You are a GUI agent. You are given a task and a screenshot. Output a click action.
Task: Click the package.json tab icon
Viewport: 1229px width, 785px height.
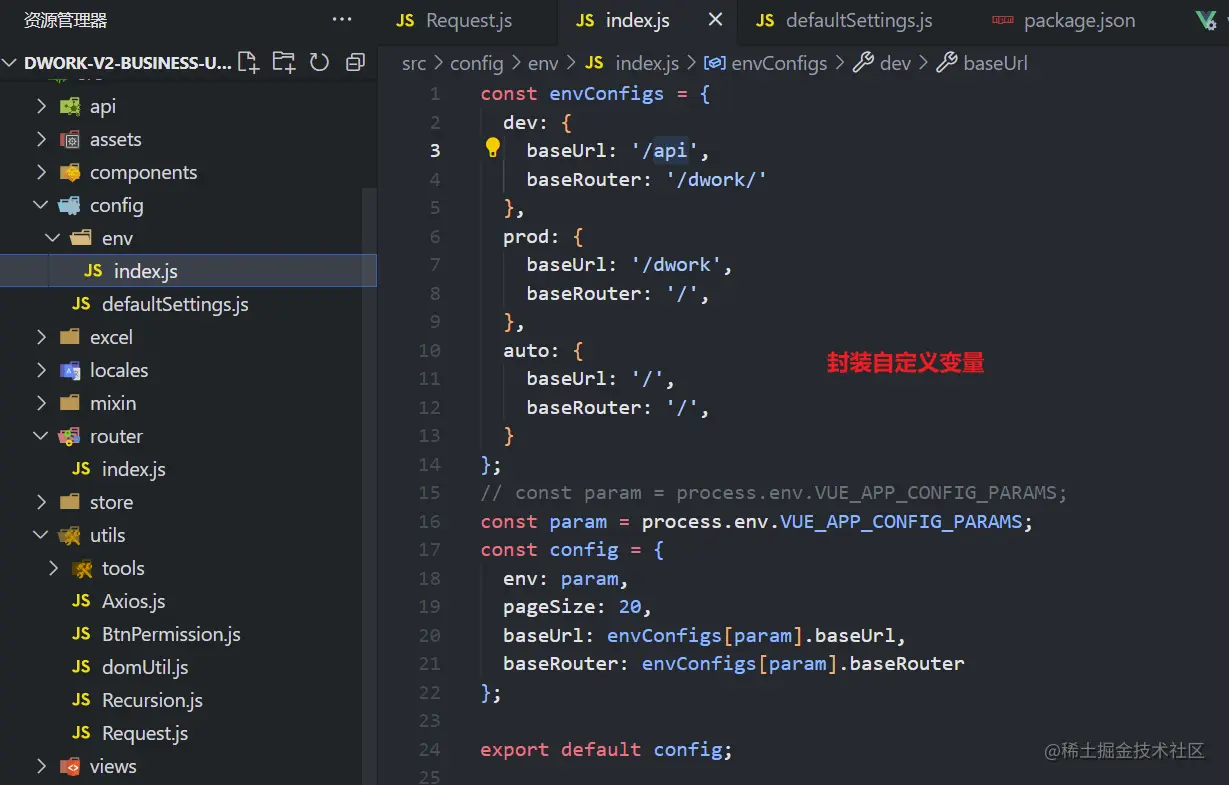point(1002,20)
